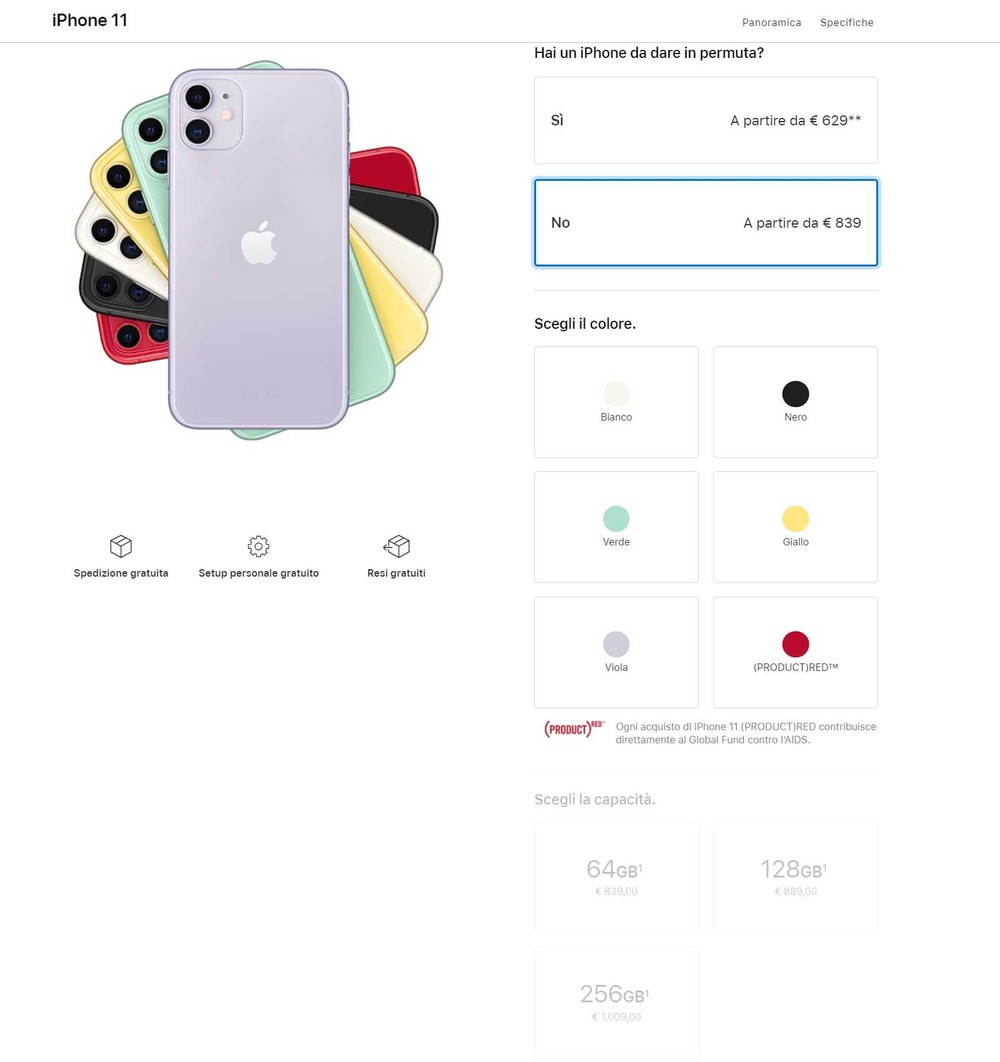Choose 64GB capacity at € 839,00
1000x1062 pixels.
pyautogui.click(x=617, y=878)
